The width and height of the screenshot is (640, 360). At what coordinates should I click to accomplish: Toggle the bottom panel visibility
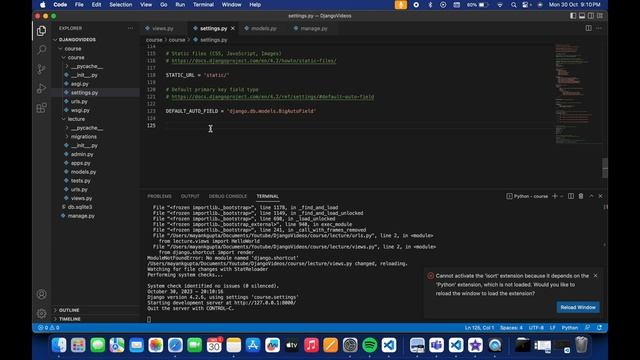coord(582,16)
